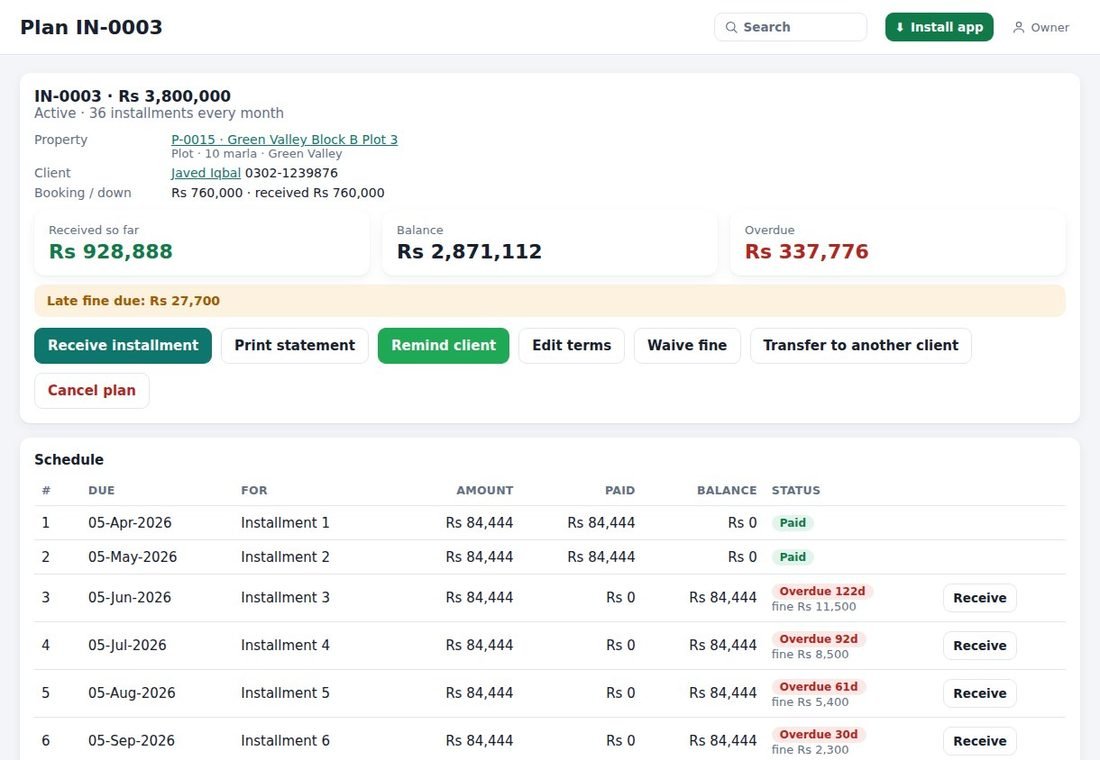Click the Owner user profile icon
1100x760 pixels.
(1019, 27)
